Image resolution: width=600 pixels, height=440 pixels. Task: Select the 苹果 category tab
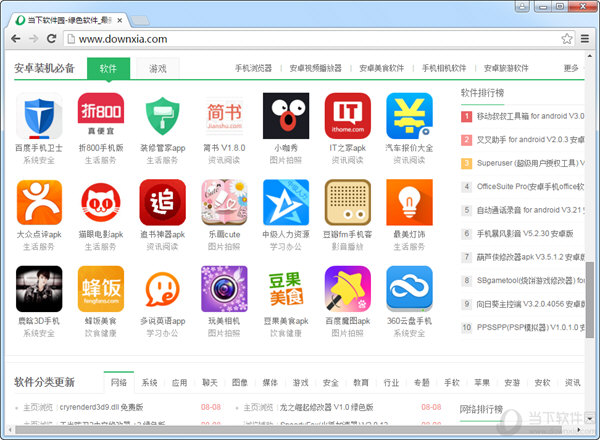[x=482, y=383]
